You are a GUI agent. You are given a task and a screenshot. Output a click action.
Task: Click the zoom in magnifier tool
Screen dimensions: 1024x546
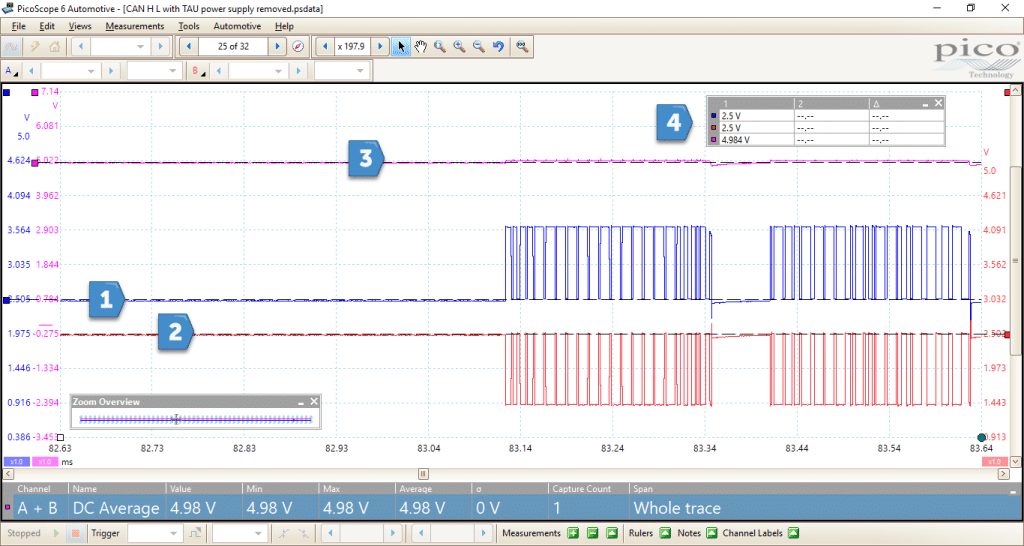(460, 46)
